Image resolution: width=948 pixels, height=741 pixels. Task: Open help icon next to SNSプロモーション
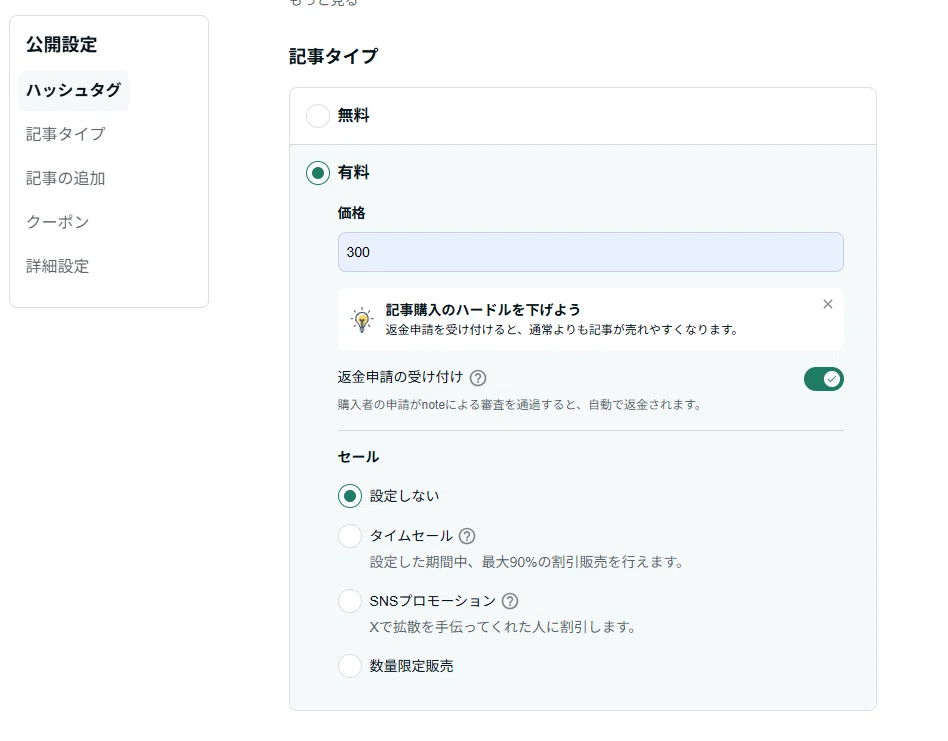tap(510, 601)
